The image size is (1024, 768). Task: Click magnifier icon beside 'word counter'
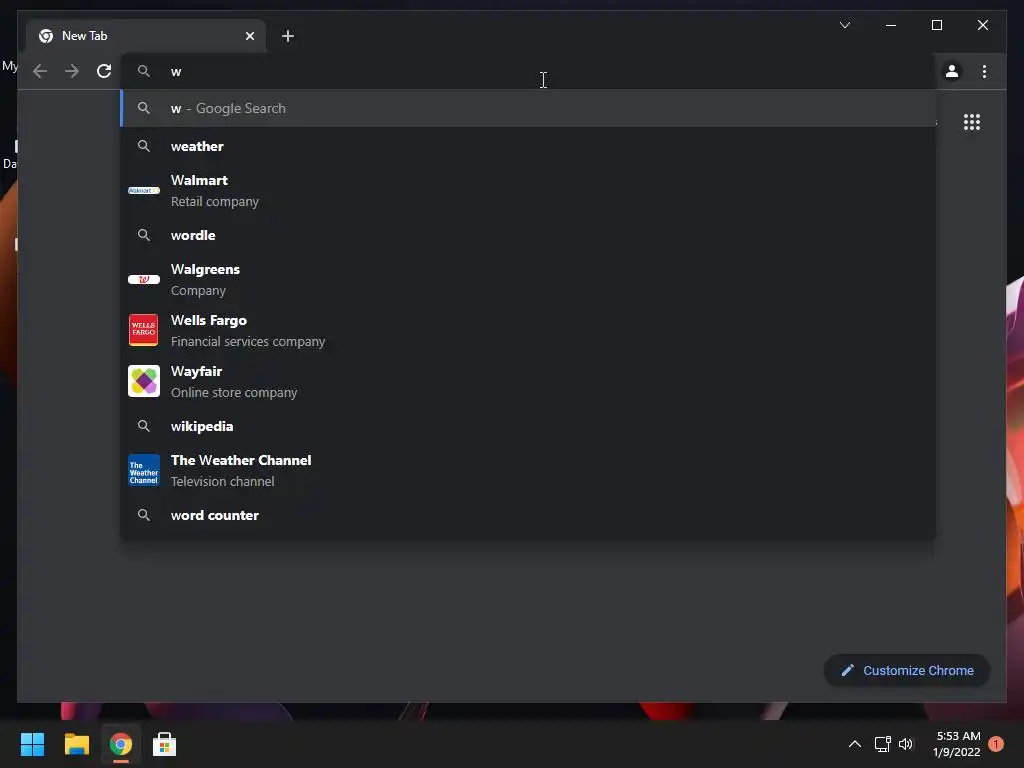(144, 515)
